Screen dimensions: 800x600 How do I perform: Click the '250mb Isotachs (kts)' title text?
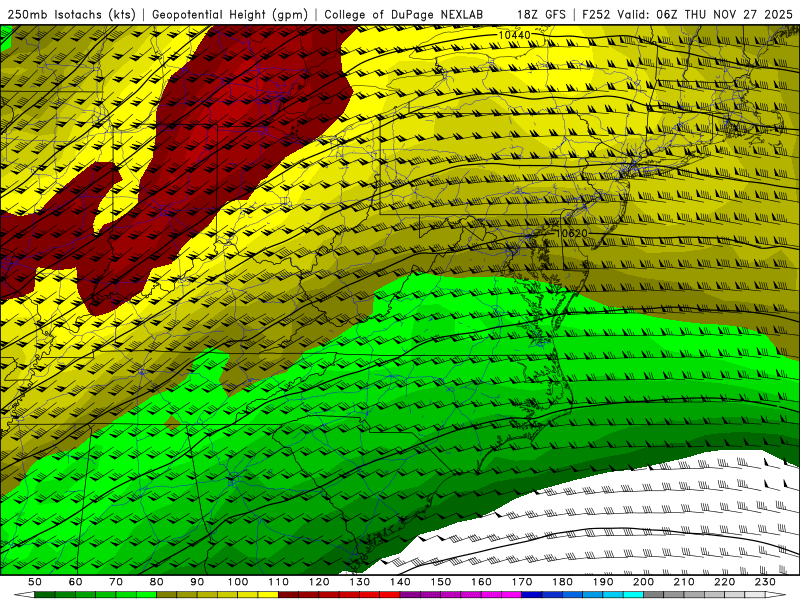tap(71, 15)
